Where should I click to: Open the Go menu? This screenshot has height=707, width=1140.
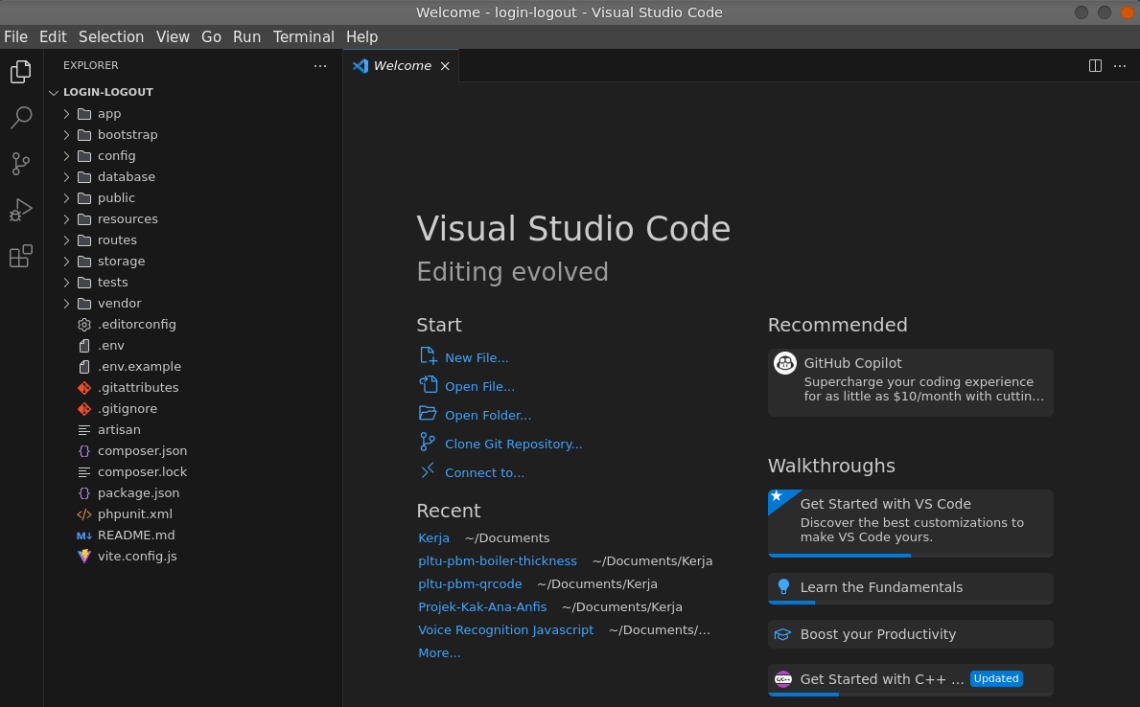point(211,37)
